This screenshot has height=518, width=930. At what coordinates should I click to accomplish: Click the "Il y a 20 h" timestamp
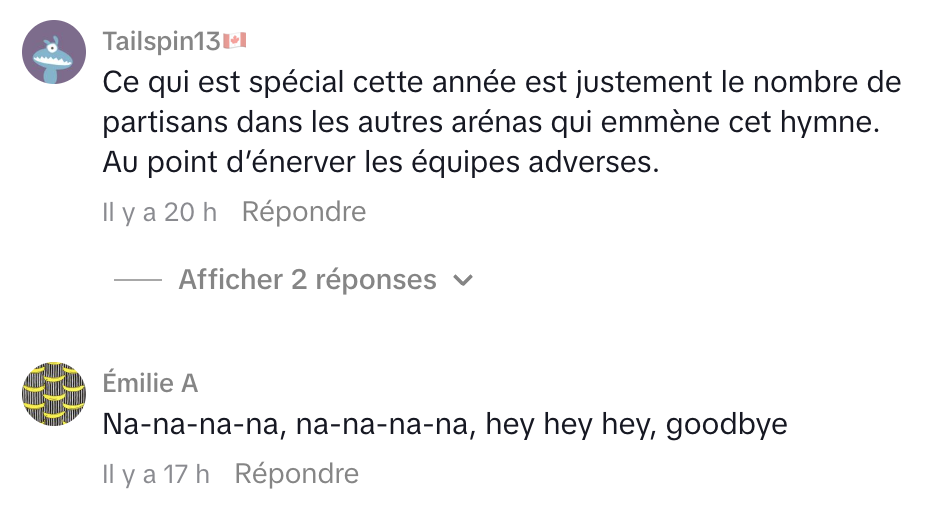pos(160,212)
